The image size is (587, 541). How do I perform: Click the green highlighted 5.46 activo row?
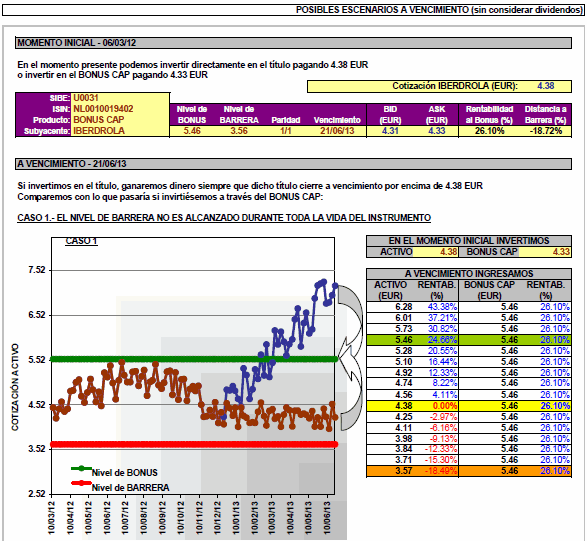[469, 340]
